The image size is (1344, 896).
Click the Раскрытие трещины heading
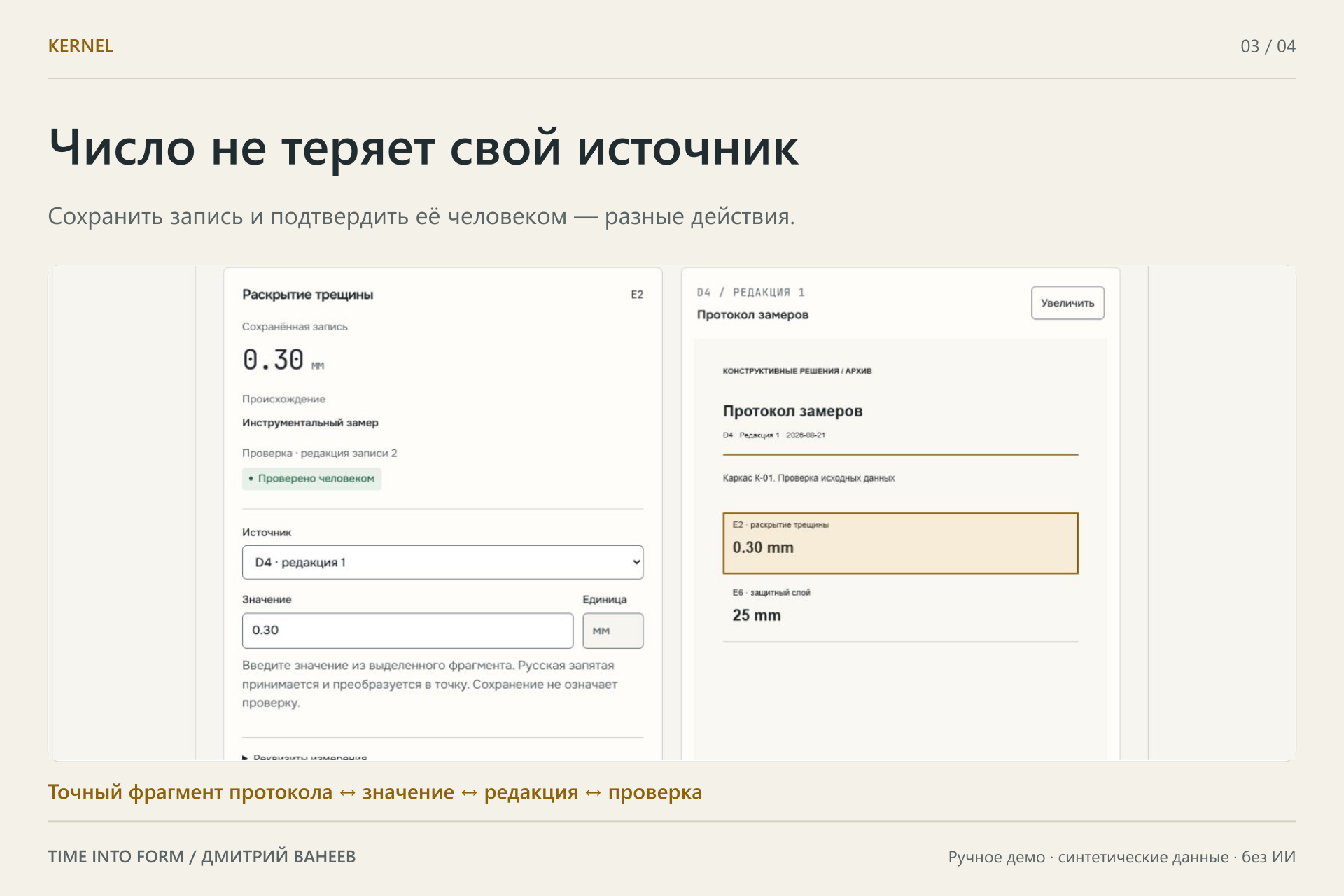coord(307,295)
